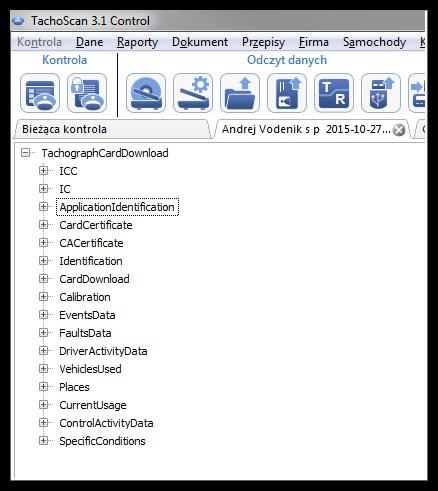Open the Dokument menu
Image resolution: width=438 pixels, height=491 pixels.
coord(200,42)
